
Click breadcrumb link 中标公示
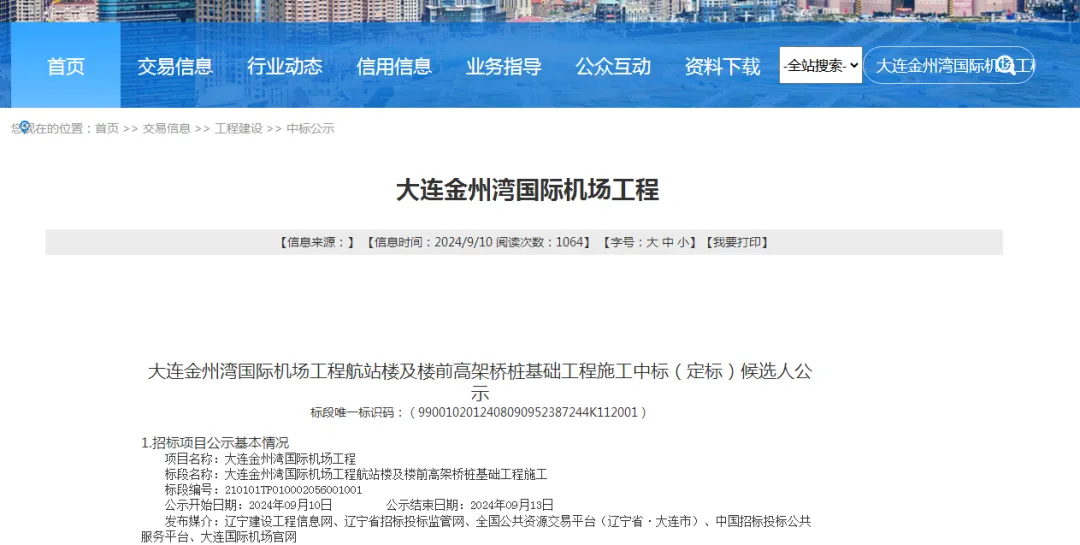click(310, 128)
